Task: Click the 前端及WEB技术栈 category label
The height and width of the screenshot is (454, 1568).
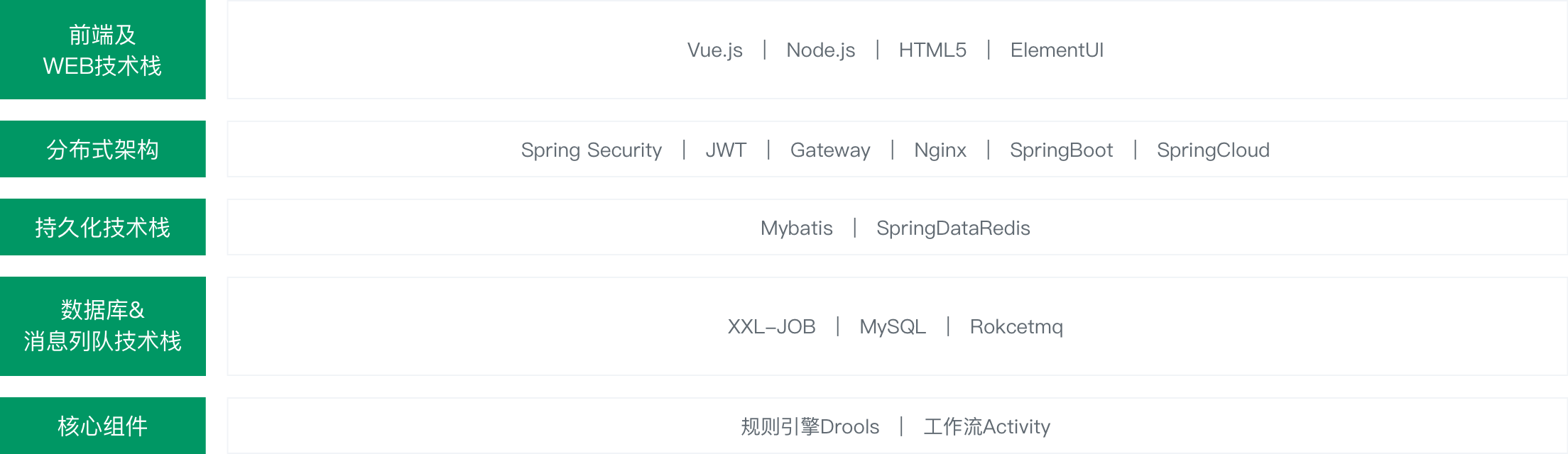Action: pyautogui.click(x=102, y=50)
